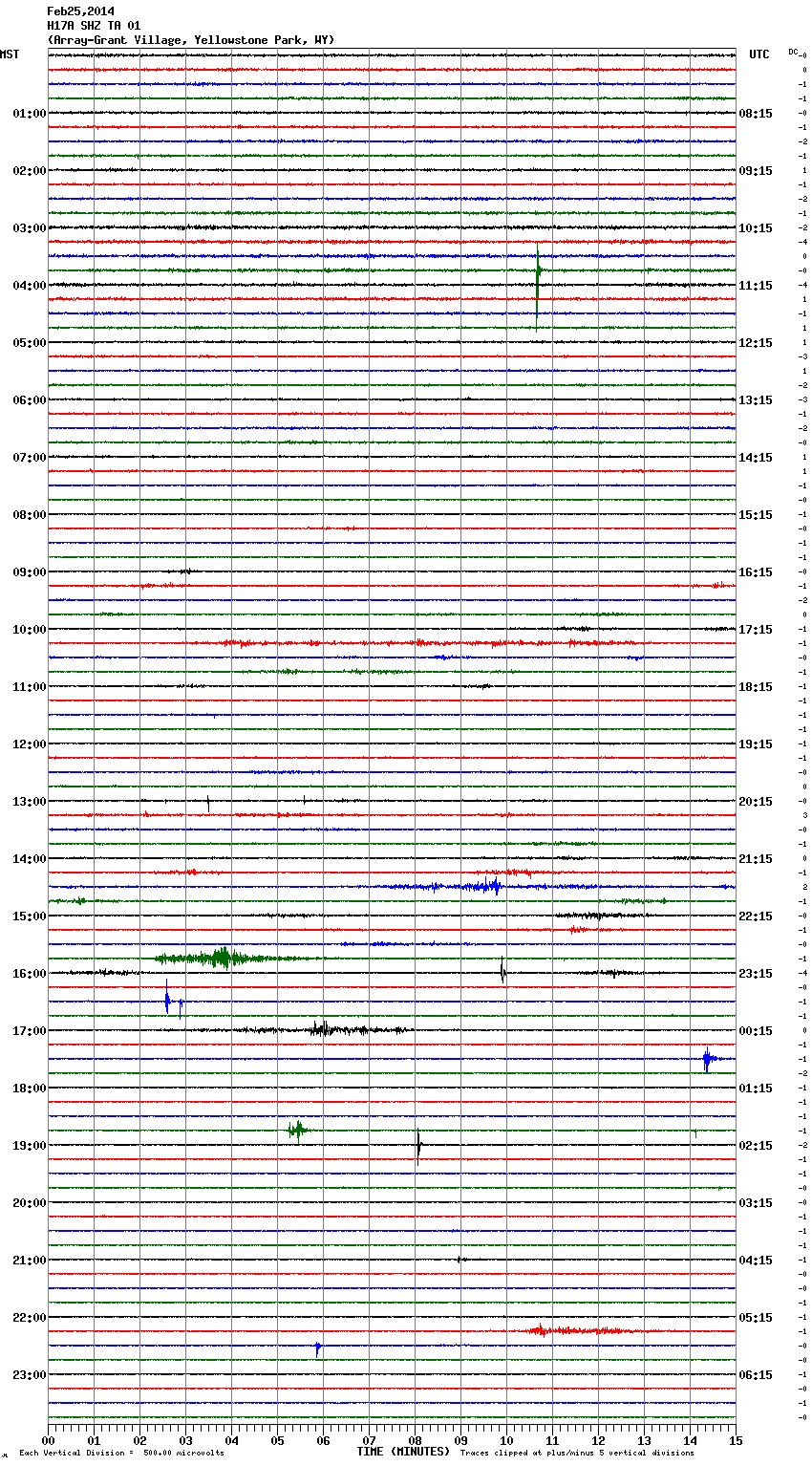Click the x-axis minute tick label 13
Viewport: 812px width, 1466px height.
(x=644, y=1440)
